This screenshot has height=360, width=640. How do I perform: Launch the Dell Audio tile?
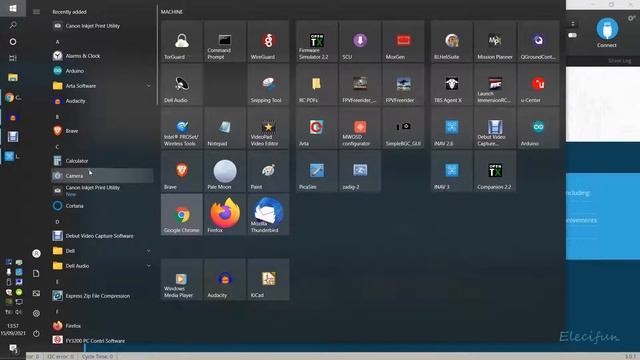pyautogui.click(x=182, y=85)
